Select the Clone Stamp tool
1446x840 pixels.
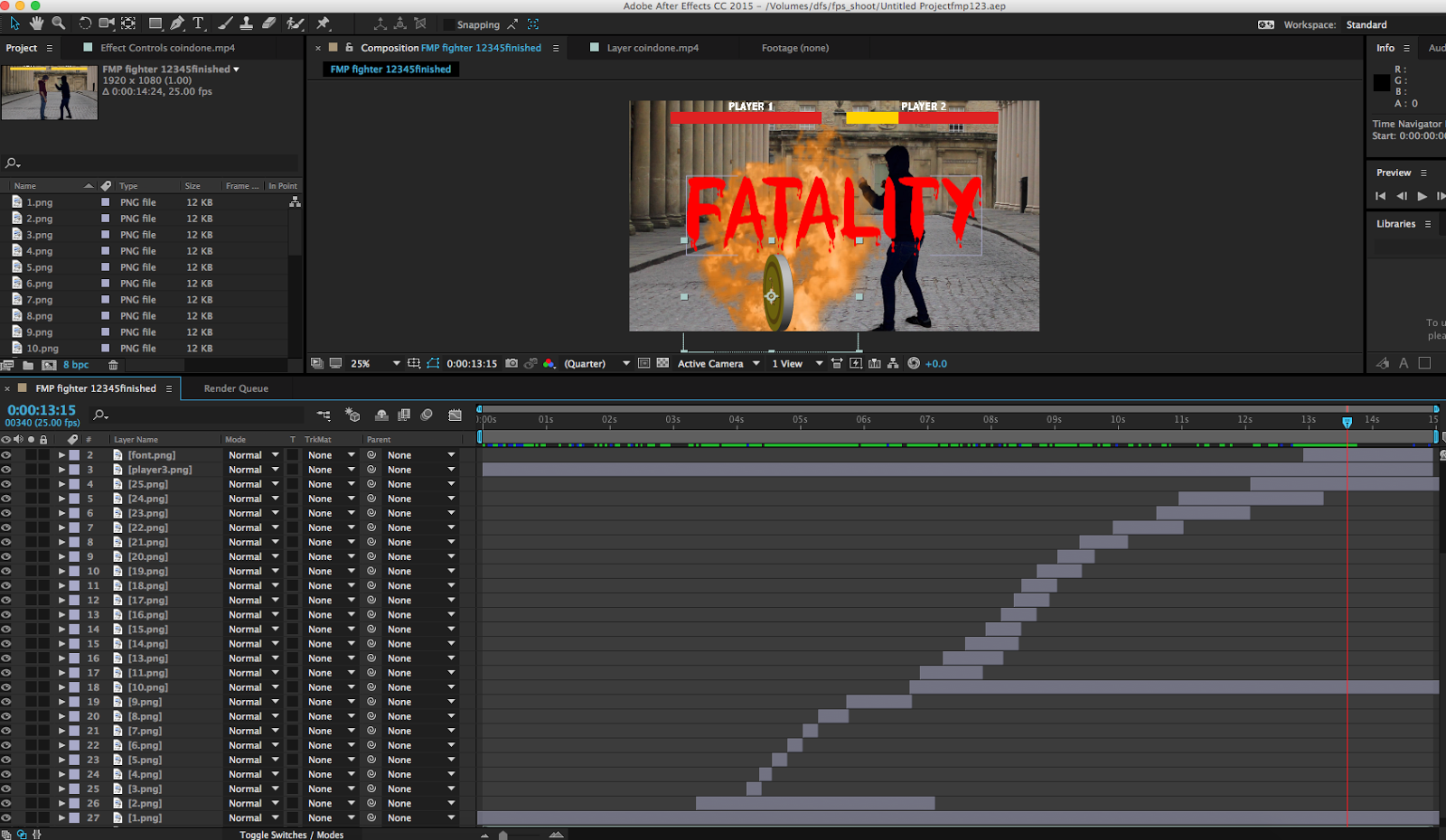point(246,23)
